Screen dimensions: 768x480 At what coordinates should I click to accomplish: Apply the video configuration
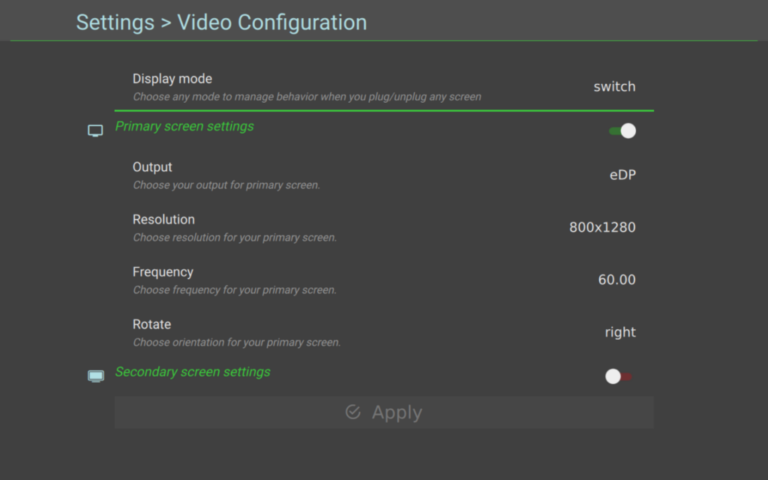(384, 412)
